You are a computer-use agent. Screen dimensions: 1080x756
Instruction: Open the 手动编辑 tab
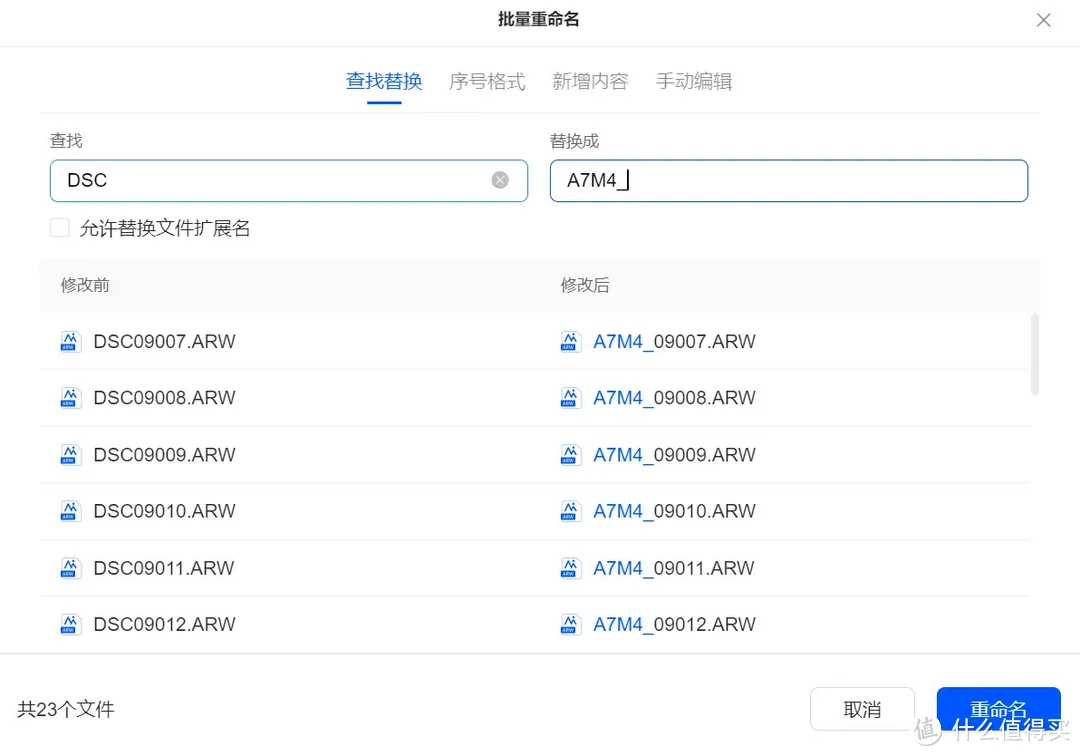[x=694, y=81]
